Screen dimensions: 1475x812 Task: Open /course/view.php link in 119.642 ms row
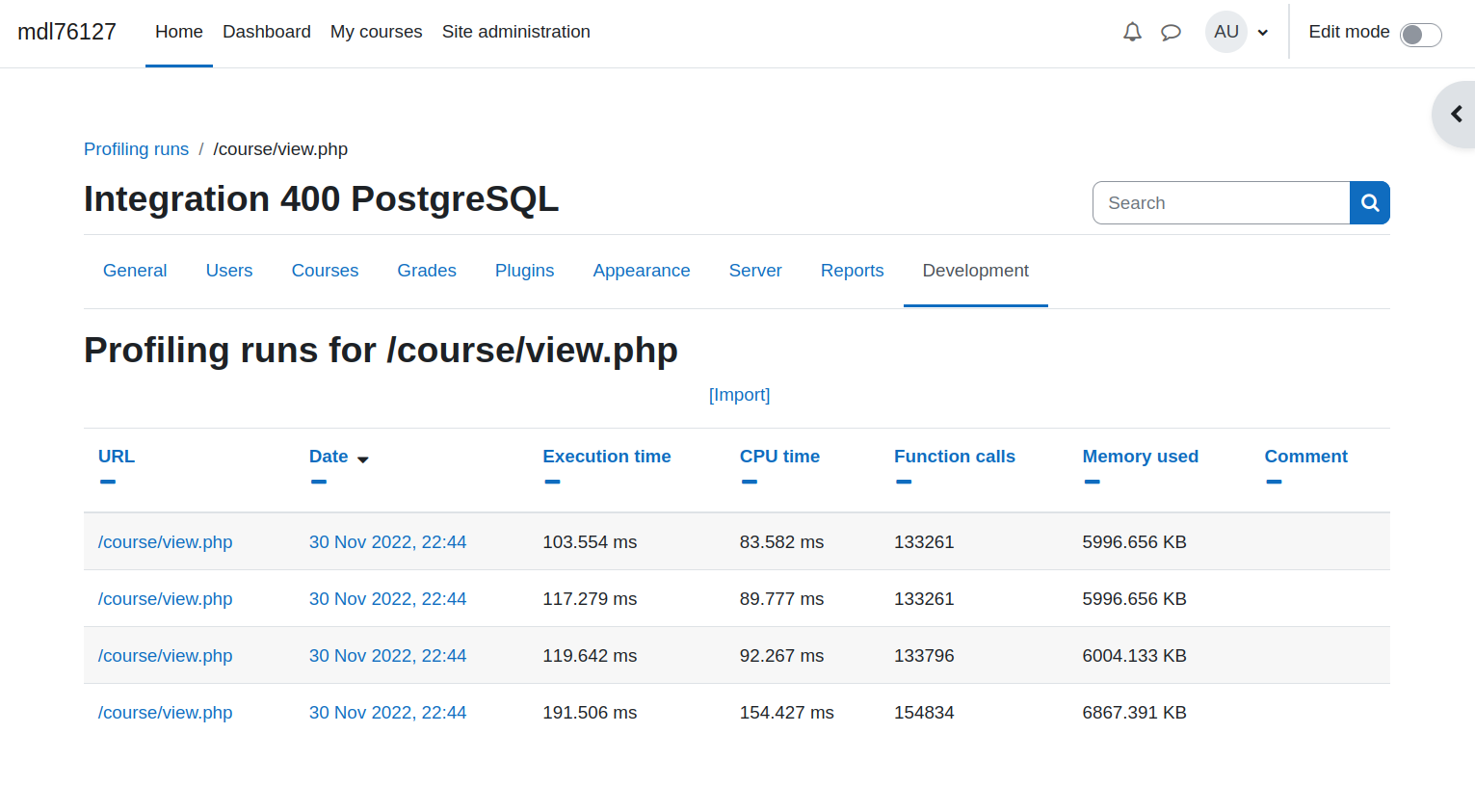coord(166,656)
